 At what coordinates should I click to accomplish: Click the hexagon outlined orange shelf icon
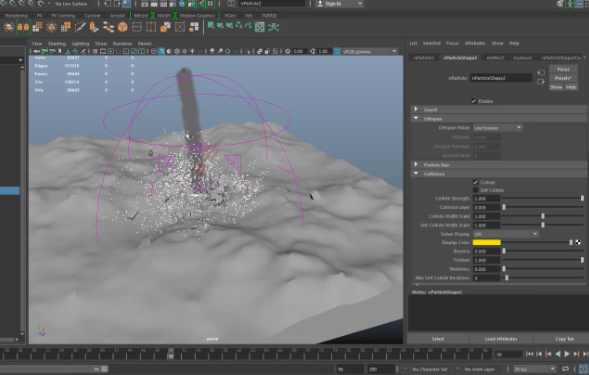[51, 27]
